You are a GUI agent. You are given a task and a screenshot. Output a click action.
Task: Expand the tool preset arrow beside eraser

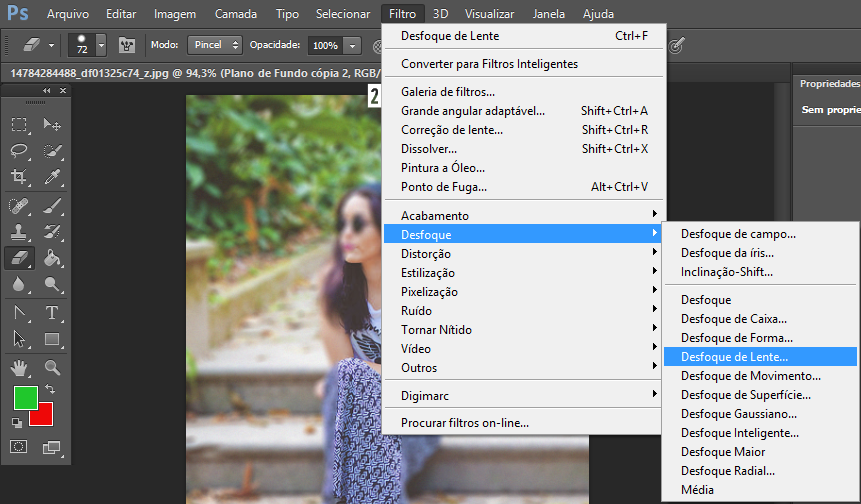coord(51,46)
